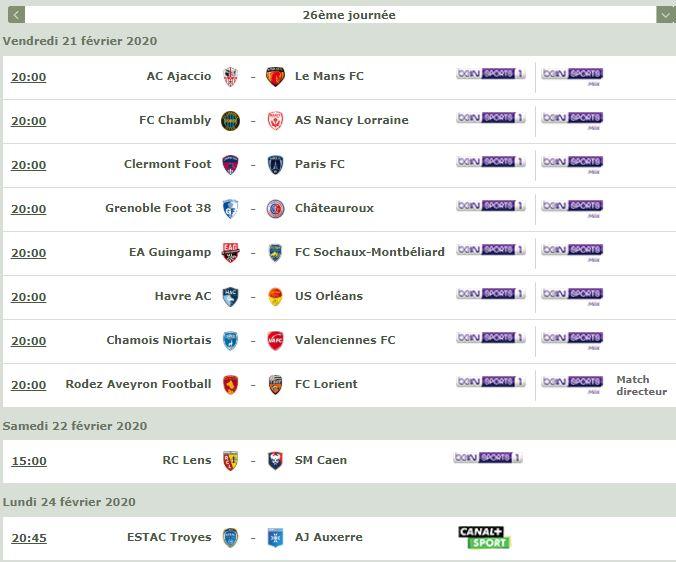Click the Grenoble Foot 38 team name

(x=158, y=208)
